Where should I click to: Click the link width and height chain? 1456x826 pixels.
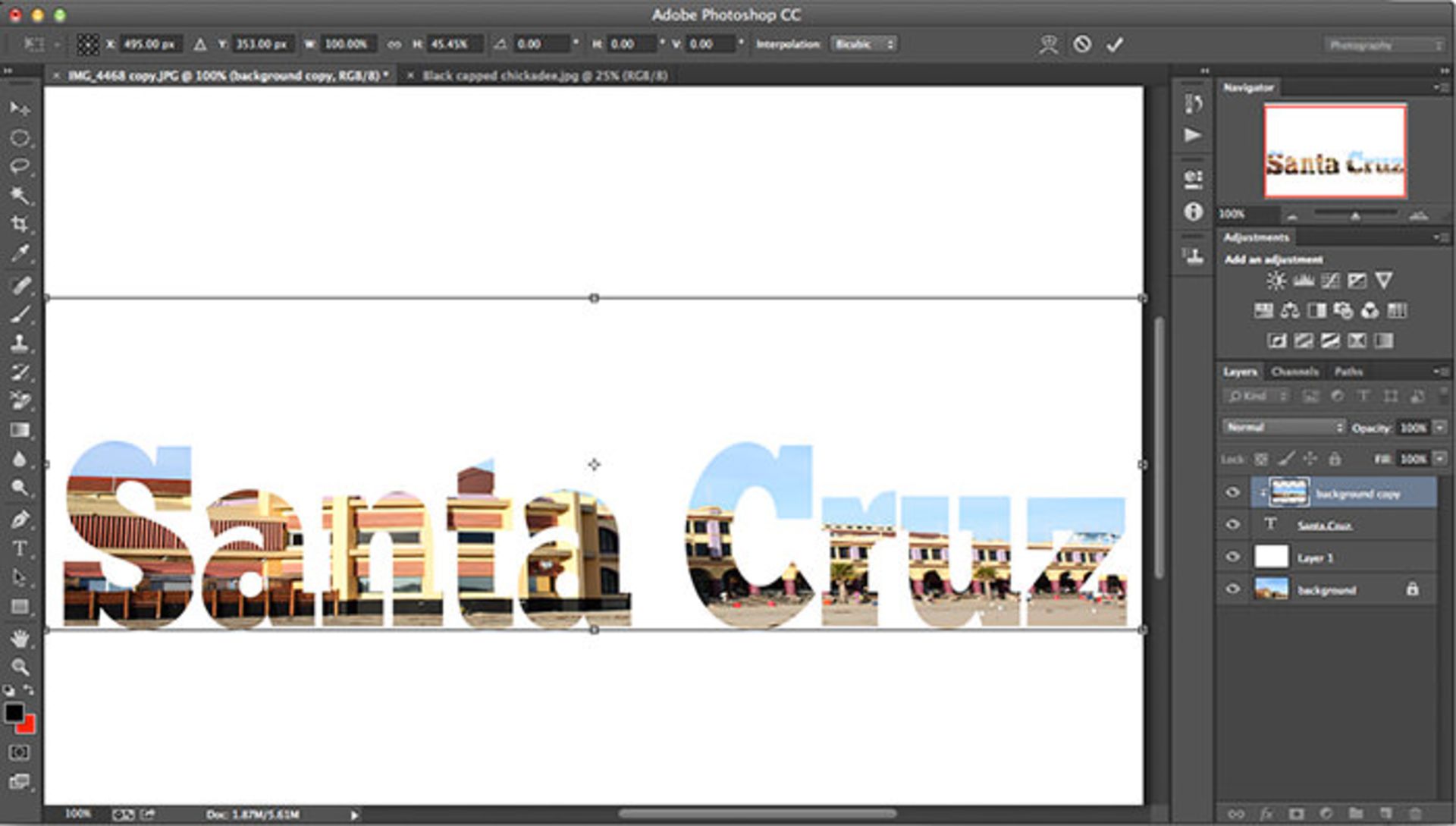pos(394,45)
